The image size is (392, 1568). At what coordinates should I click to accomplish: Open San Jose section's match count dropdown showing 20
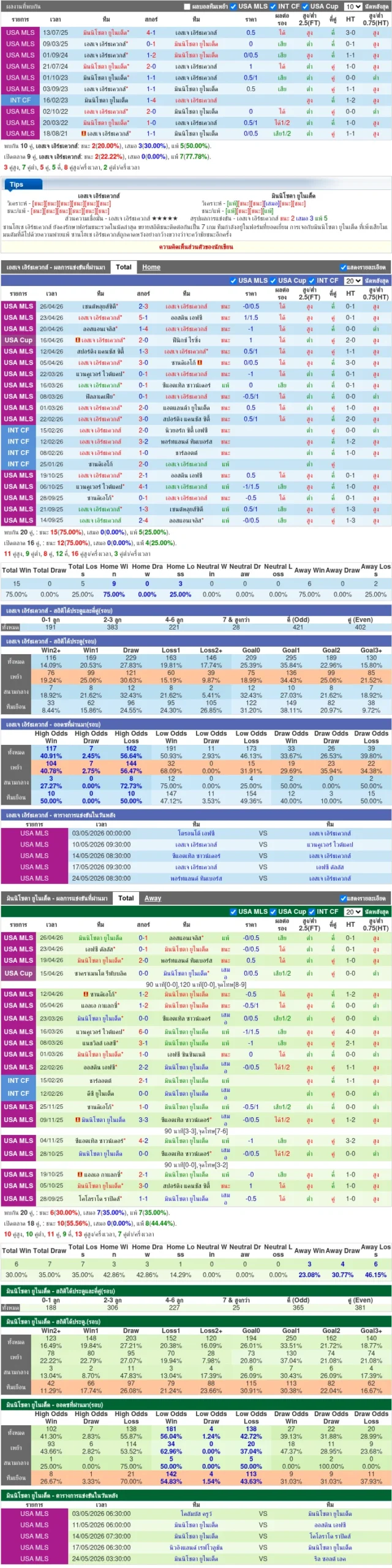click(352, 281)
